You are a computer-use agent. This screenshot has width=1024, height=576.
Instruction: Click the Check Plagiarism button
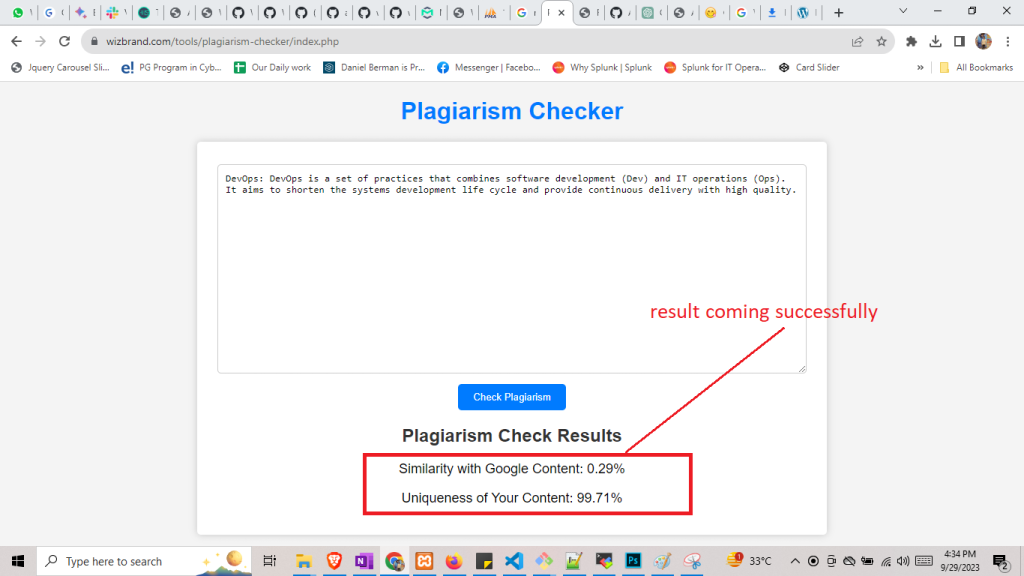pyautogui.click(x=511, y=397)
